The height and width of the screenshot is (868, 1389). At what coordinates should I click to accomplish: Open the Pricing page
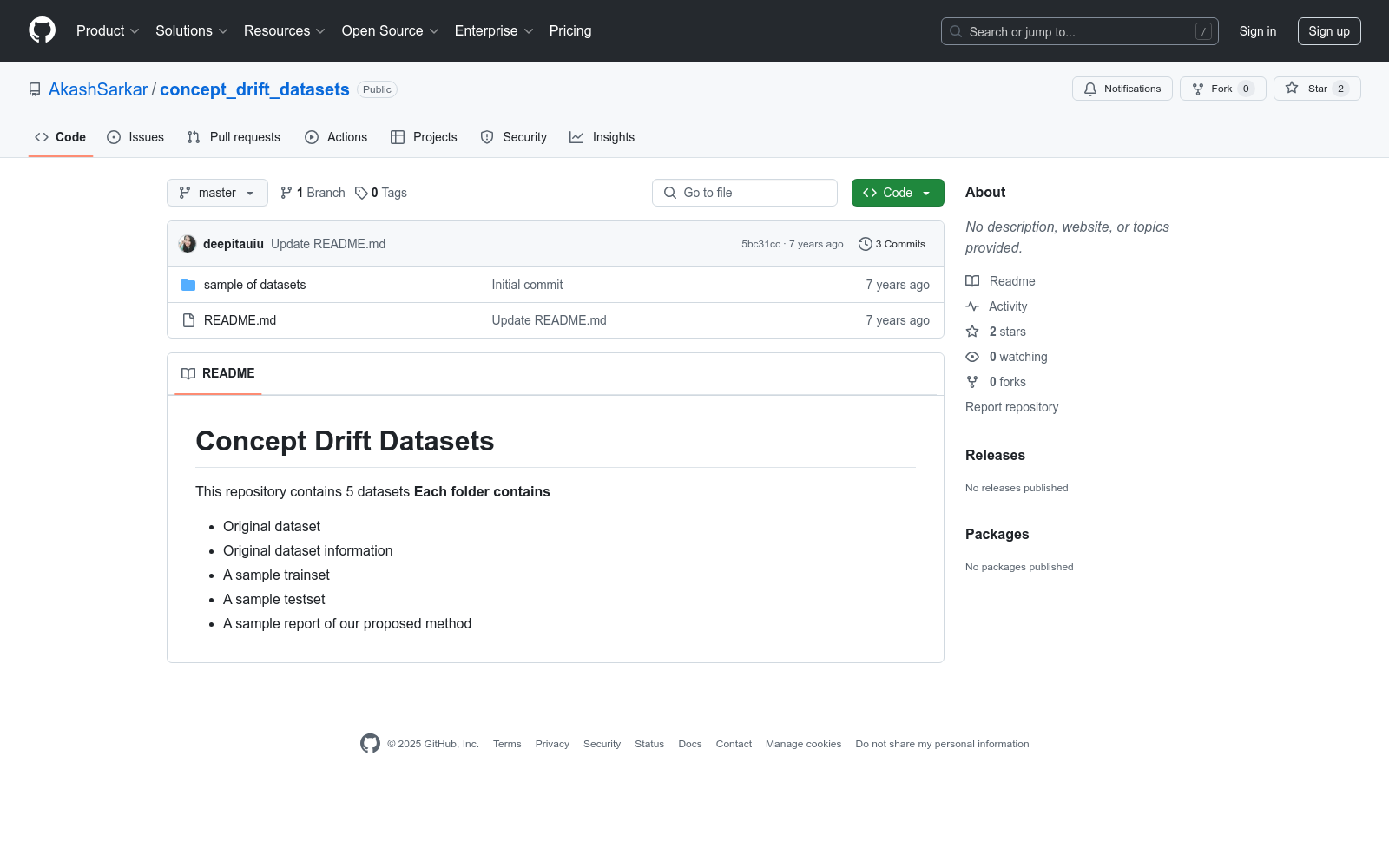point(570,30)
